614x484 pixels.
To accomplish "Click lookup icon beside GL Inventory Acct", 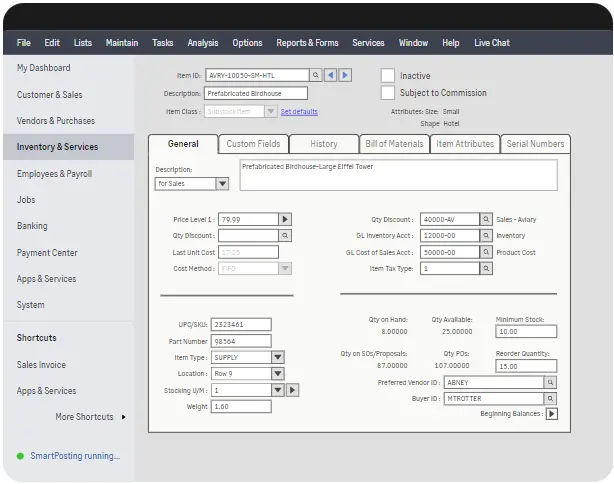I will tap(486, 236).
